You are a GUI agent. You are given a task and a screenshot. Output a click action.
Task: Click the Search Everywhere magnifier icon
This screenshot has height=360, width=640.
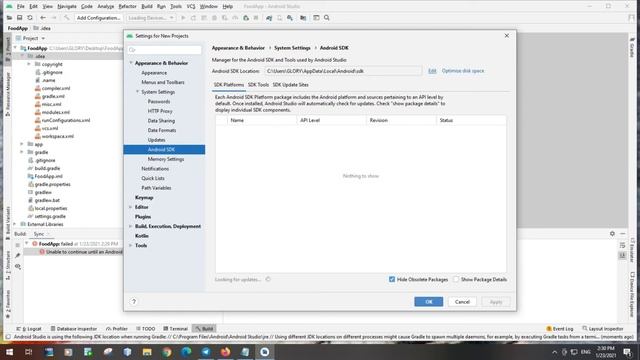coord(327,18)
